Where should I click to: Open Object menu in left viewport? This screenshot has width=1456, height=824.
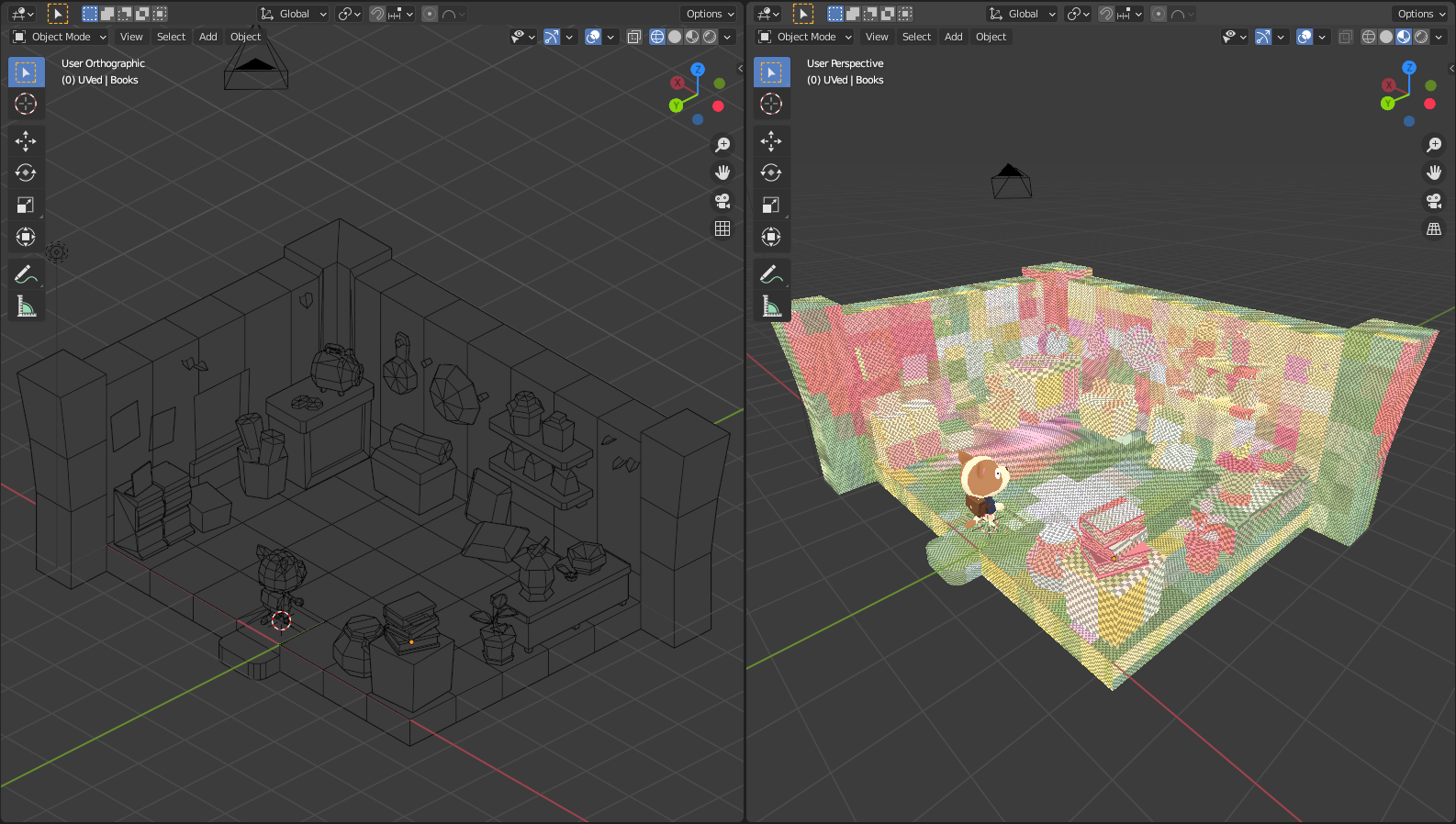245,37
